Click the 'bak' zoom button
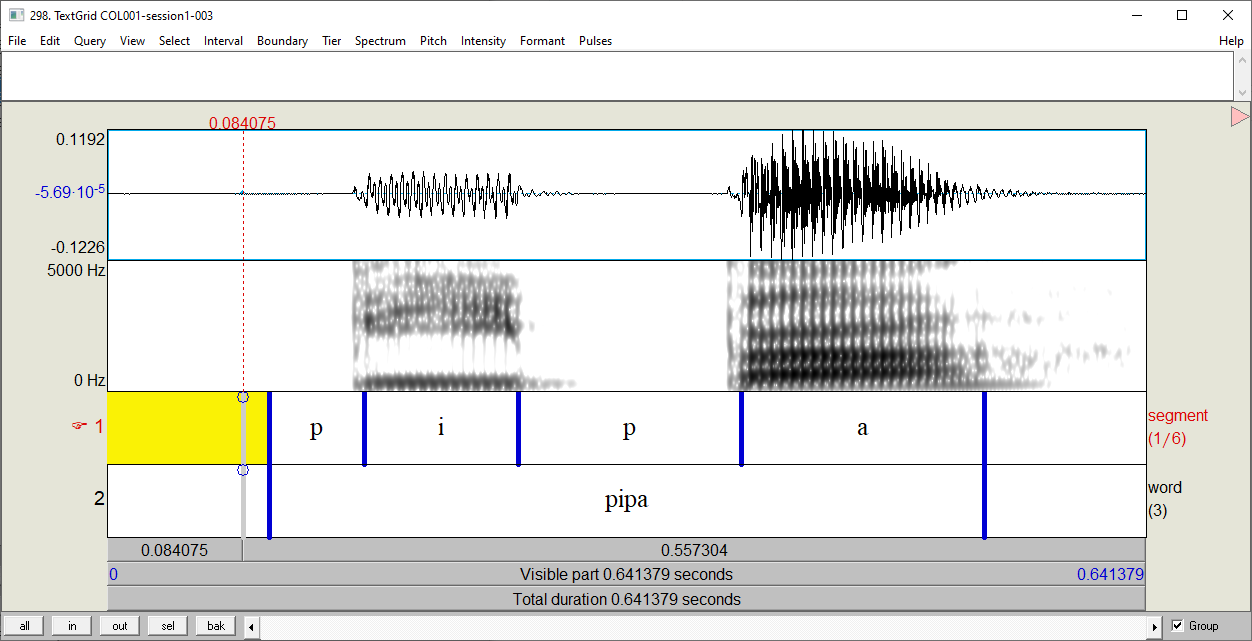 pos(216,626)
